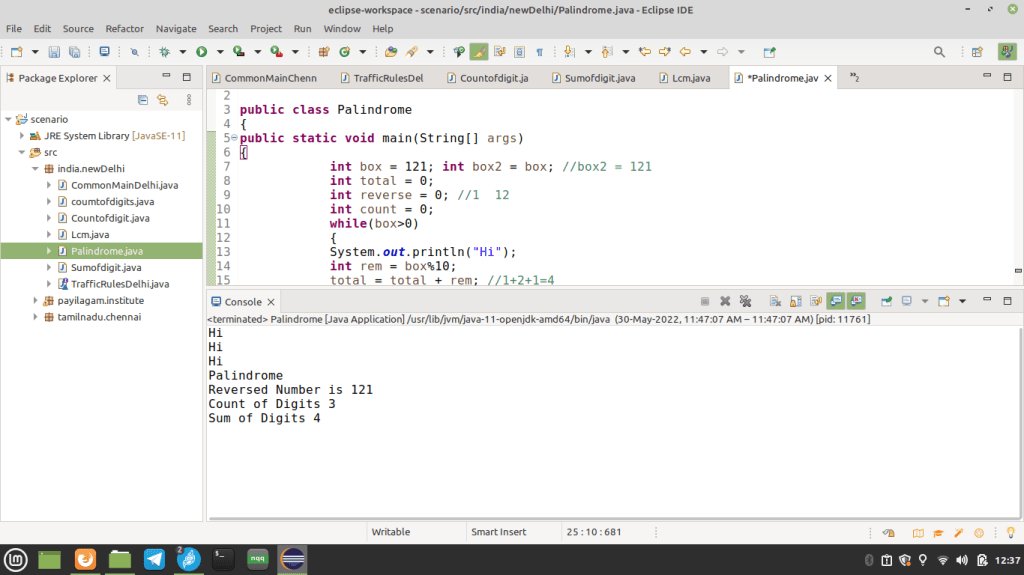Click the Remove All Terminated Launches icon
Image resolution: width=1024 pixels, height=575 pixels.
[x=745, y=301]
